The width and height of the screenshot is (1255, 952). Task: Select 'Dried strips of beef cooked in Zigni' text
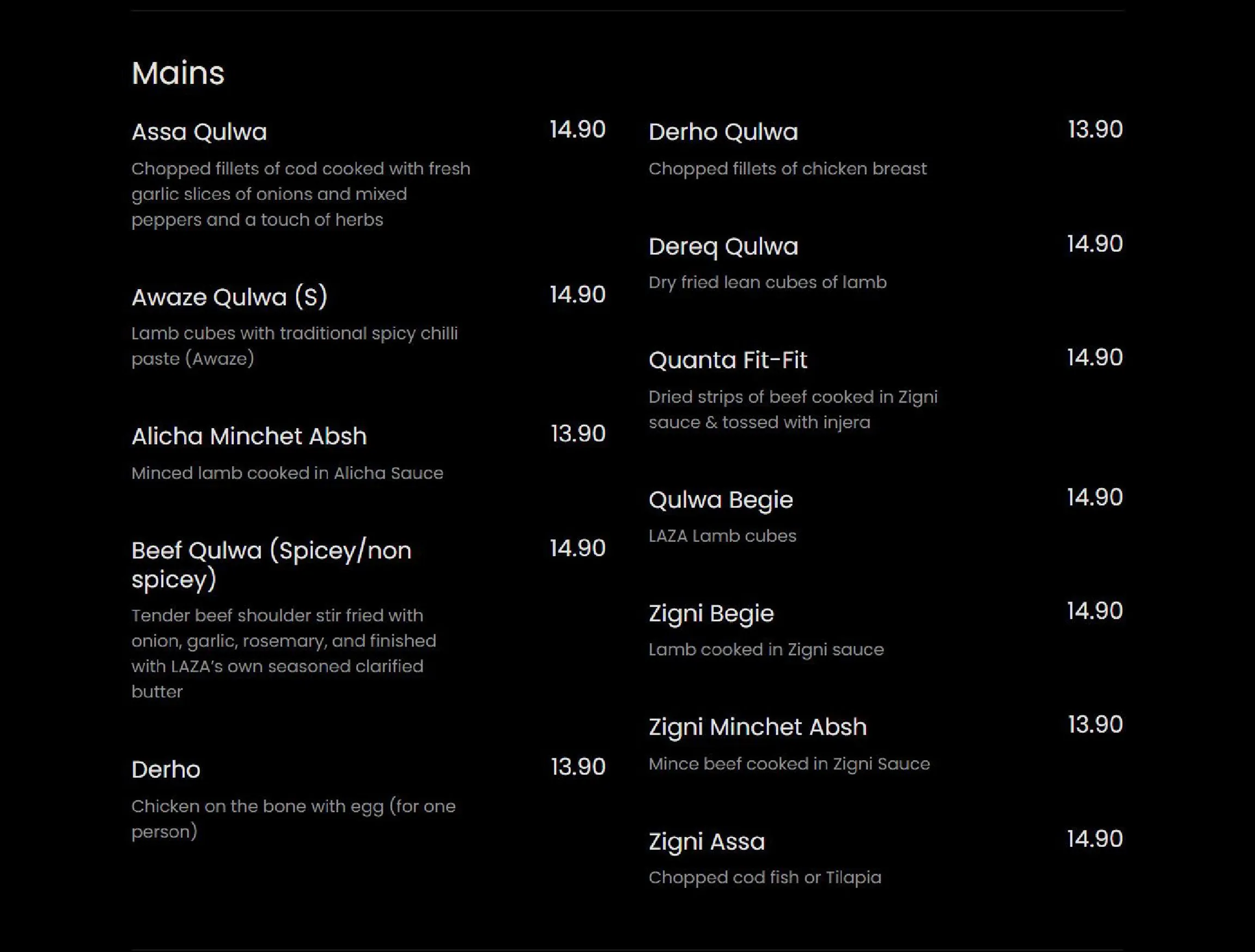click(793, 409)
